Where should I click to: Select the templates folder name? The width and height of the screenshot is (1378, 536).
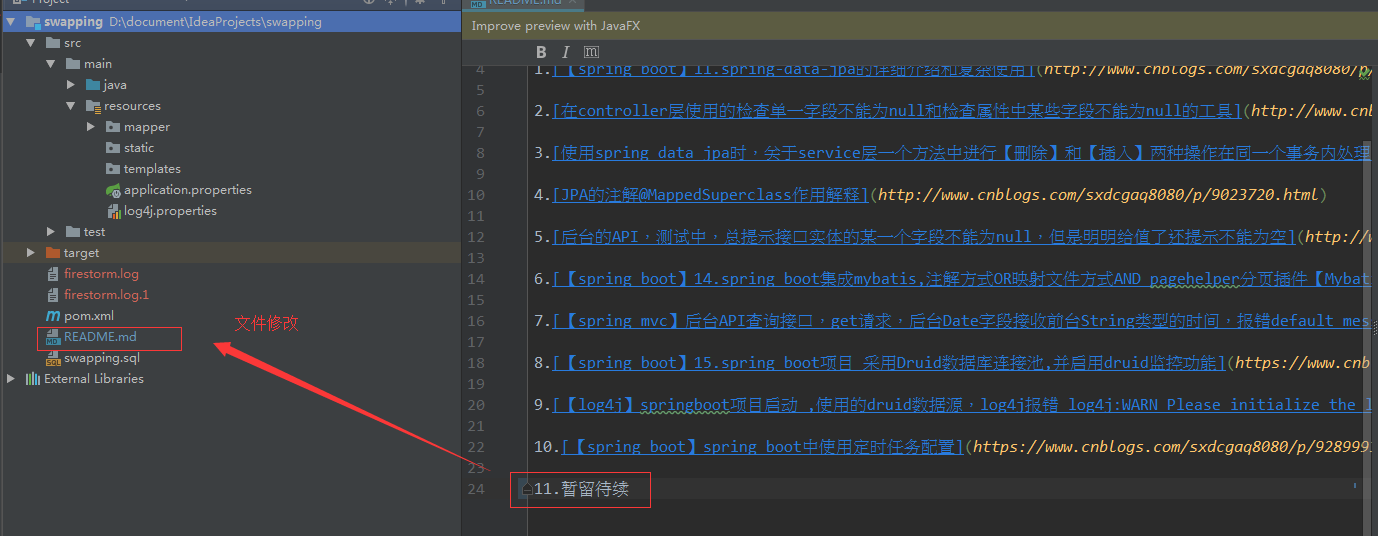152,169
